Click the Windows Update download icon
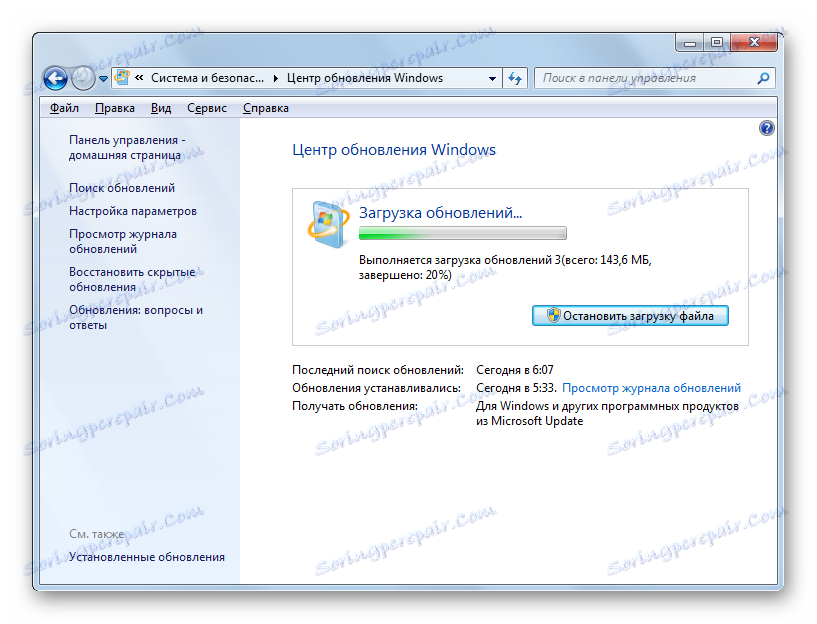The width and height of the screenshot is (817, 624). point(328,224)
